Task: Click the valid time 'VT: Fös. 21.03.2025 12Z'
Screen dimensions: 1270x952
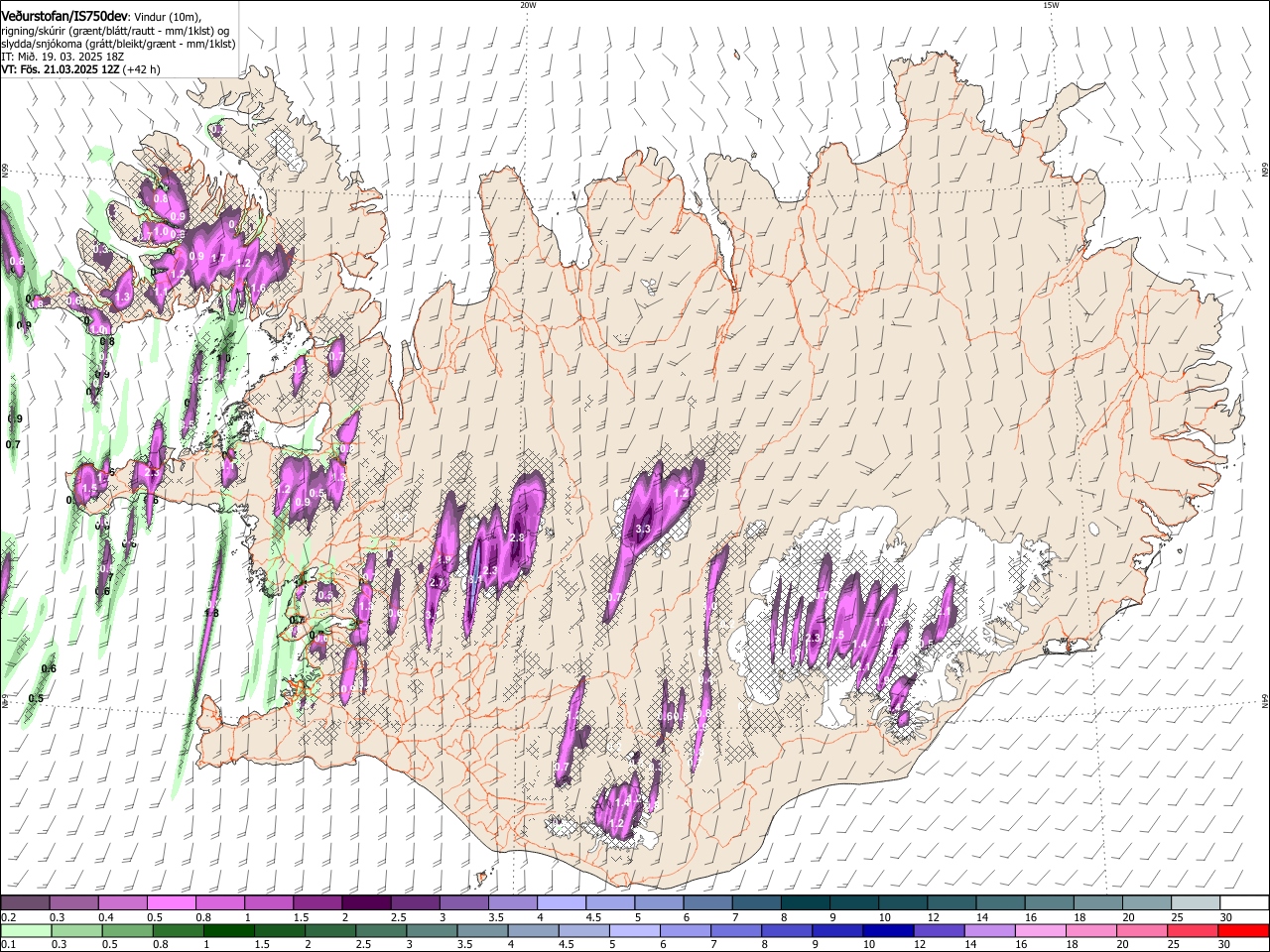Action: point(61,69)
